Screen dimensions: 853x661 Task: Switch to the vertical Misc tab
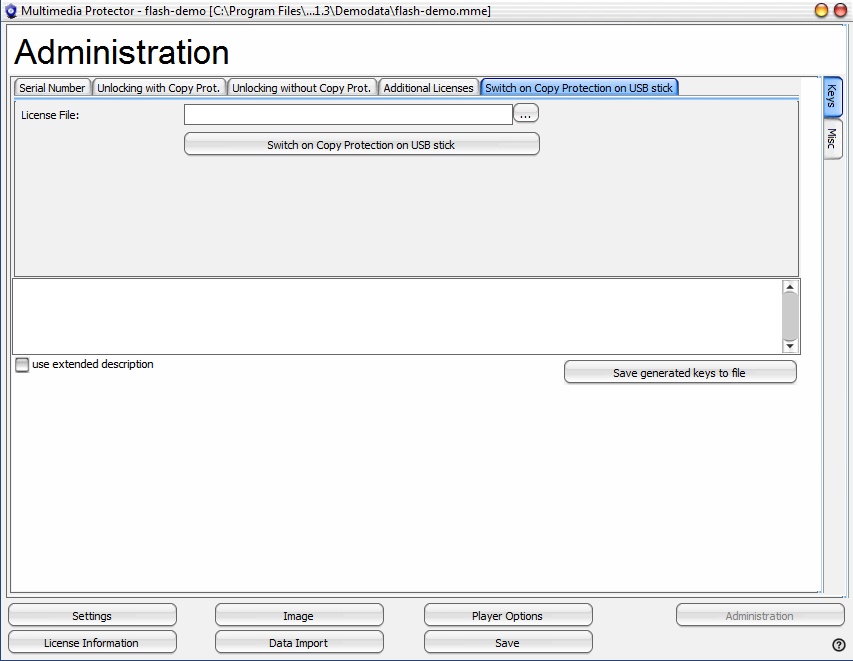(x=832, y=139)
